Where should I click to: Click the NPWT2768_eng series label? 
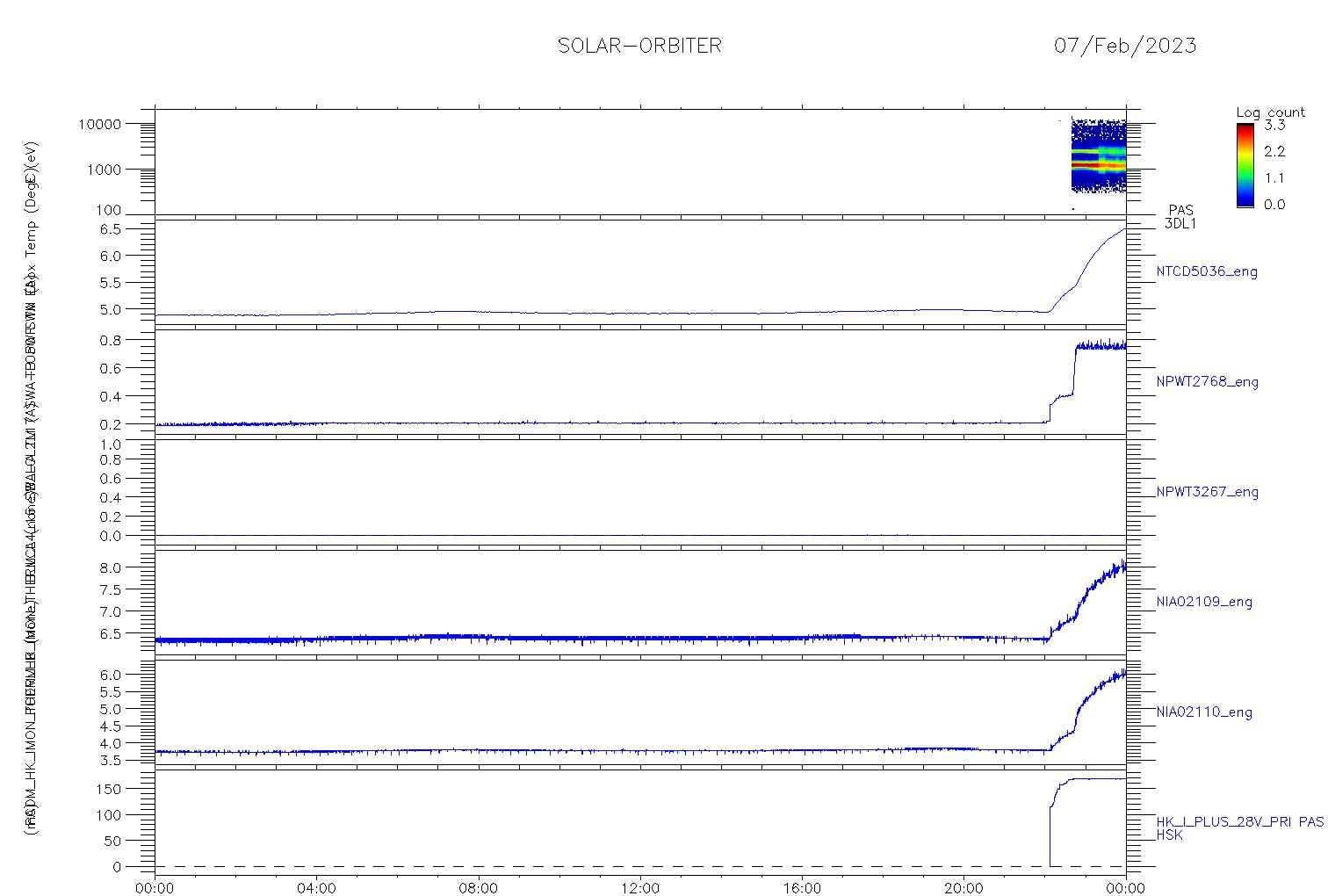pos(1207,381)
